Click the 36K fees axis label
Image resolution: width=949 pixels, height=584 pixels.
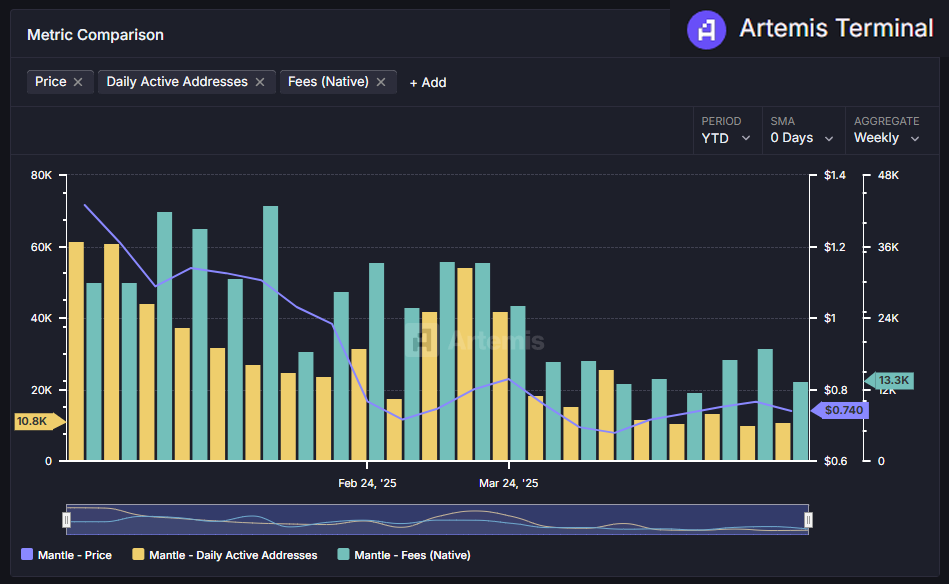click(x=888, y=247)
